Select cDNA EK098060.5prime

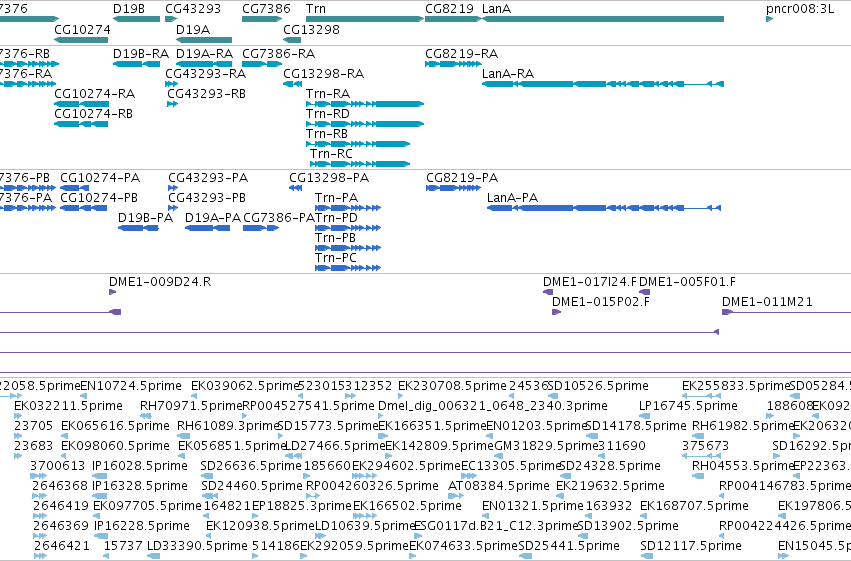click(x=116, y=447)
